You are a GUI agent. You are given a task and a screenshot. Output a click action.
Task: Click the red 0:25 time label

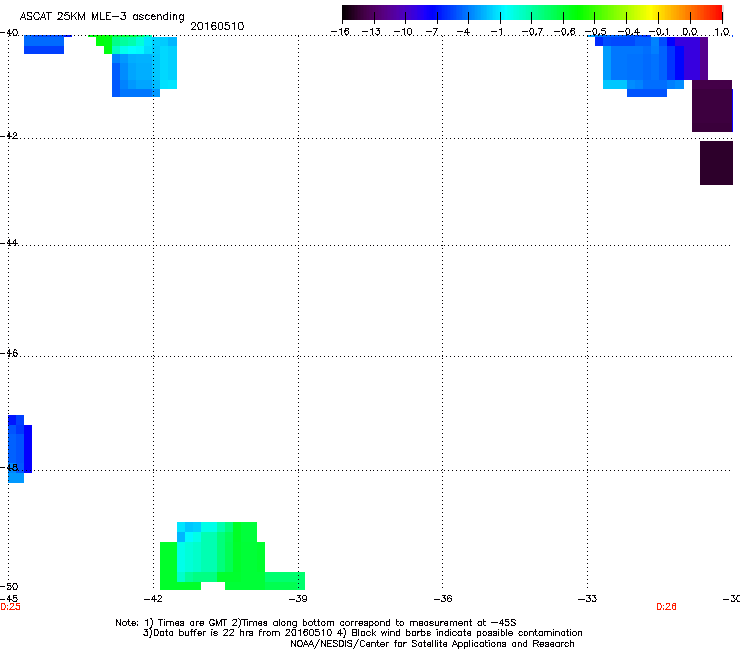coord(10,607)
